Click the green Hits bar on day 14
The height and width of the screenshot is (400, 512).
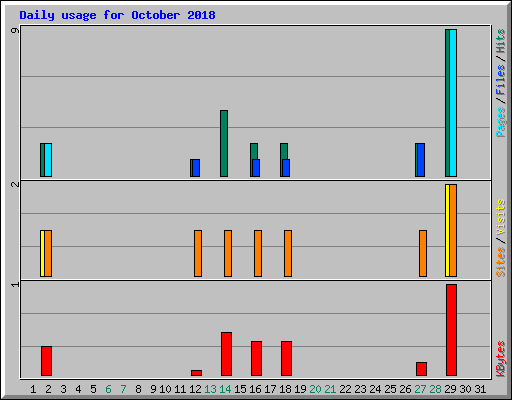pyautogui.click(x=224, y=143)
